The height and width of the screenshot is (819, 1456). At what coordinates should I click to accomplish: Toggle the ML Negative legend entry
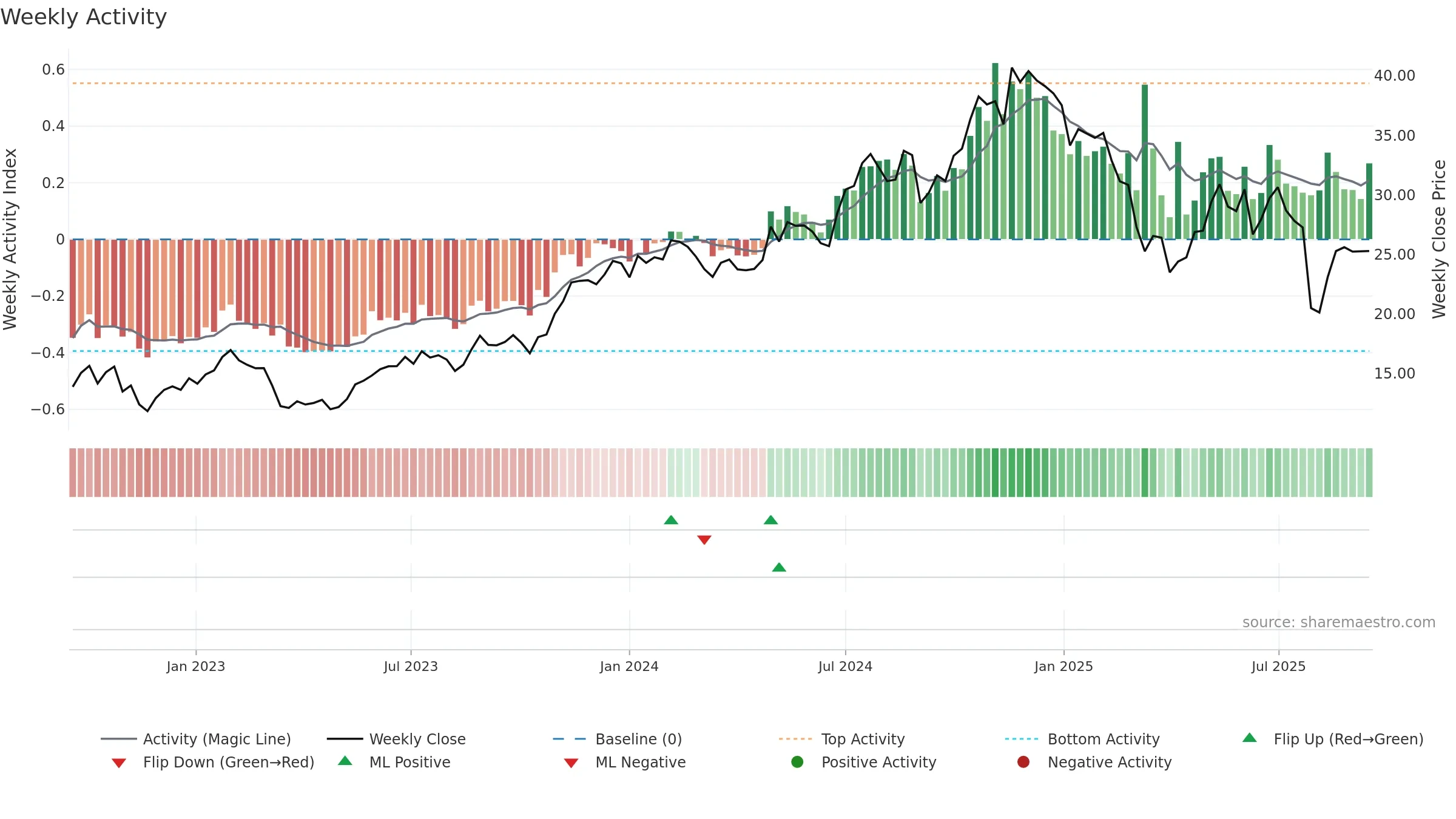click(x=624, y=762)
